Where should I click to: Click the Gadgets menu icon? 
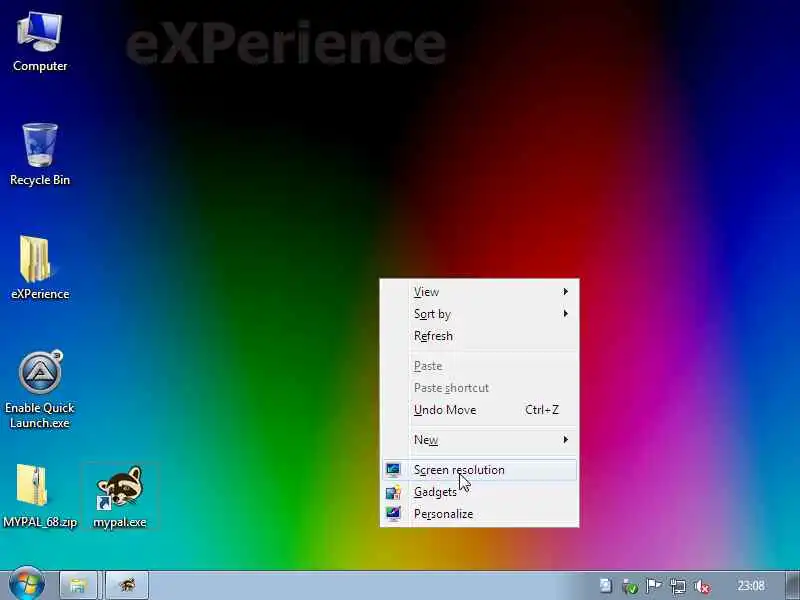click(393, 492)
